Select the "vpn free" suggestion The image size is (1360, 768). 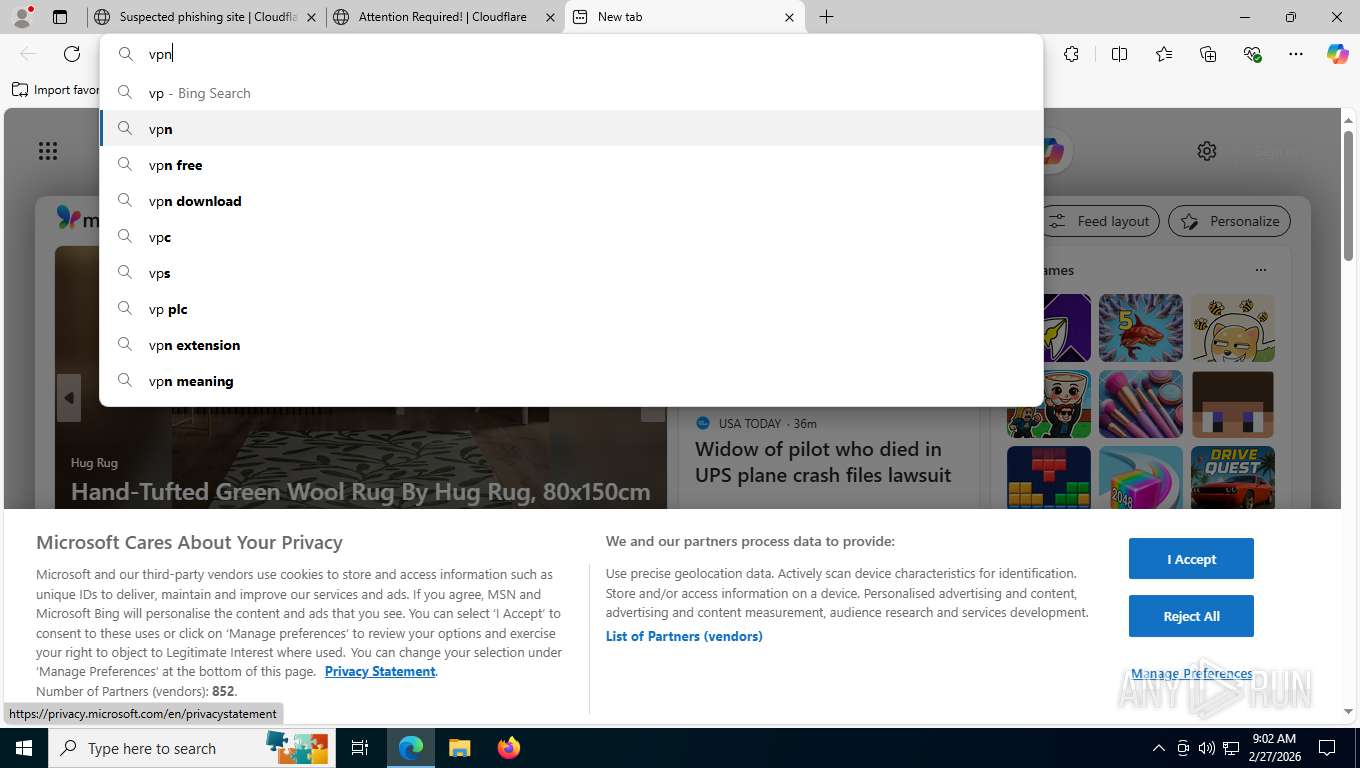coord(571,165)
